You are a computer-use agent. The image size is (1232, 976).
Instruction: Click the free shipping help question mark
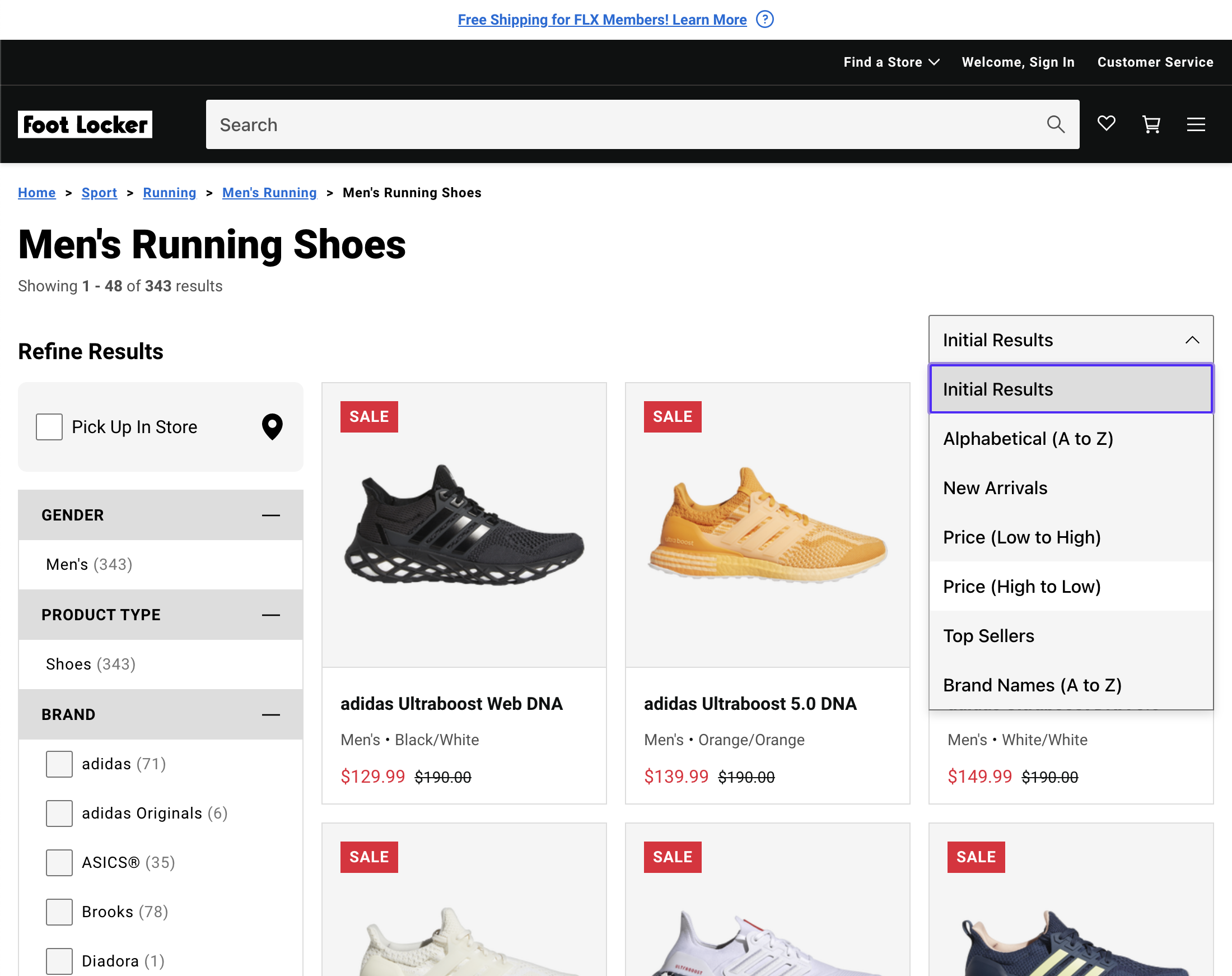coord(764,19)
